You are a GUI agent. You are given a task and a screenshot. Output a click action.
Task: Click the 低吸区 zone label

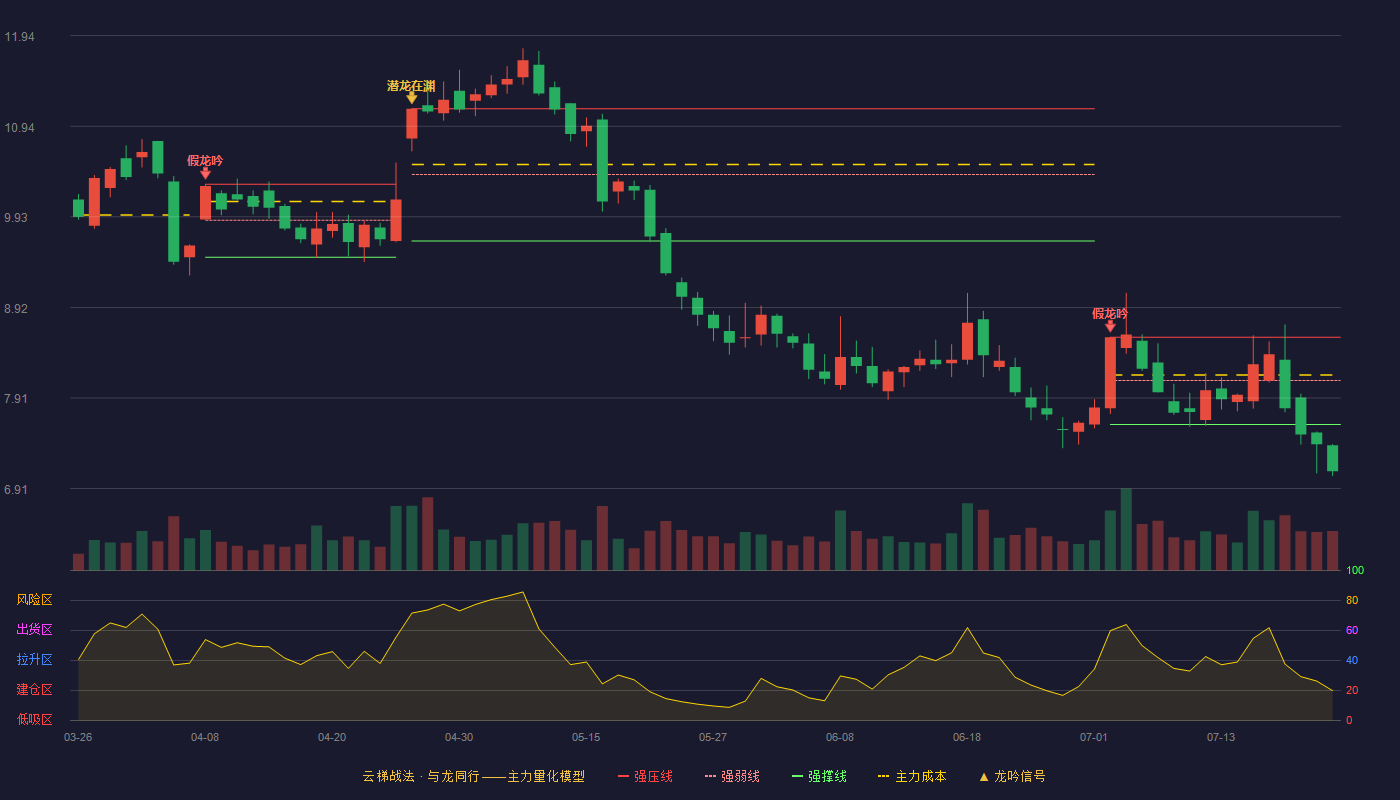tap(34, 719)
